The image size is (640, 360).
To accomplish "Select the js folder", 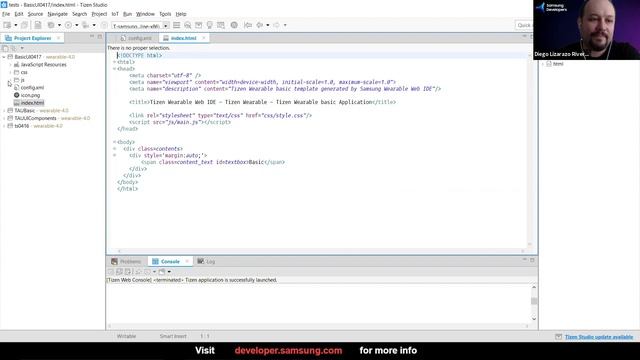I will point(22,80).
